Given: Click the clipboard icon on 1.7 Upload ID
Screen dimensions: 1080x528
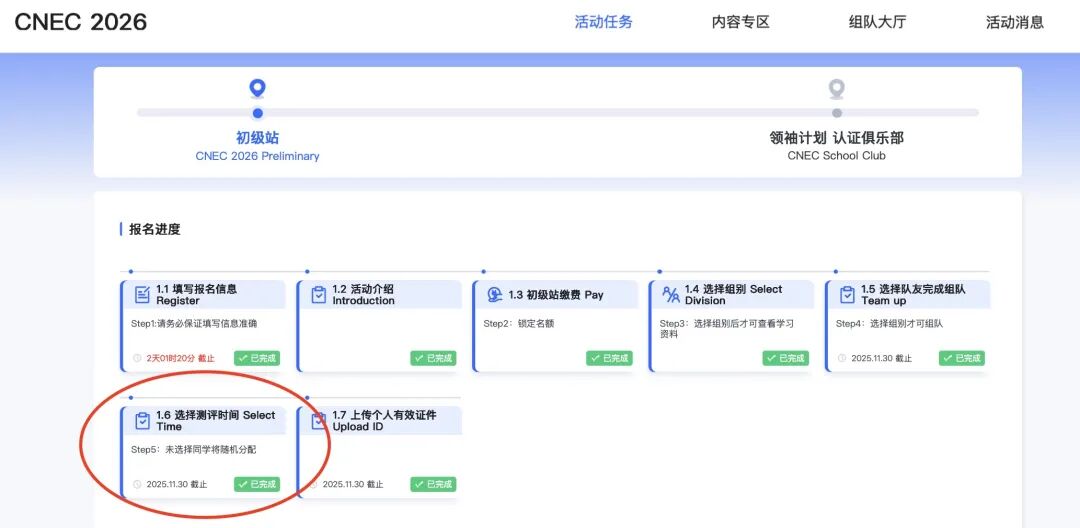Looking at the screenshot, I should (x=318, y=421).
